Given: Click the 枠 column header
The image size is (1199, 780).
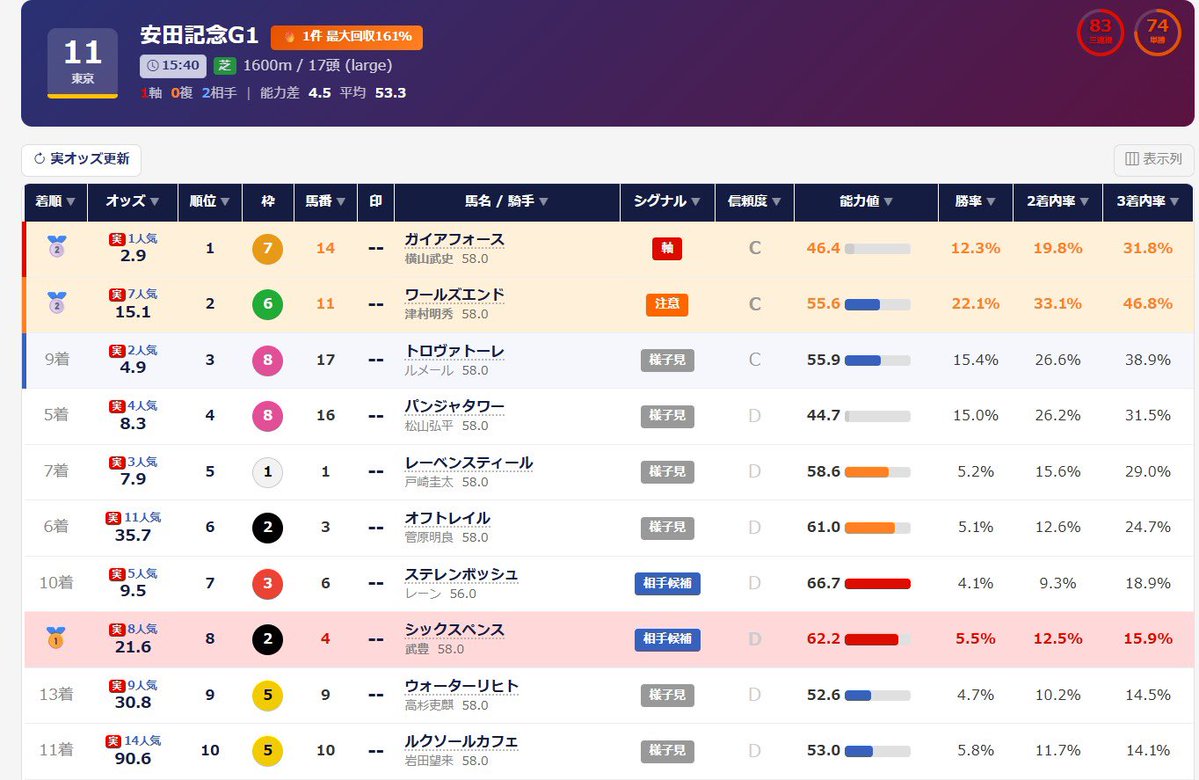Looking at the screenshot, I should [268, 201].
